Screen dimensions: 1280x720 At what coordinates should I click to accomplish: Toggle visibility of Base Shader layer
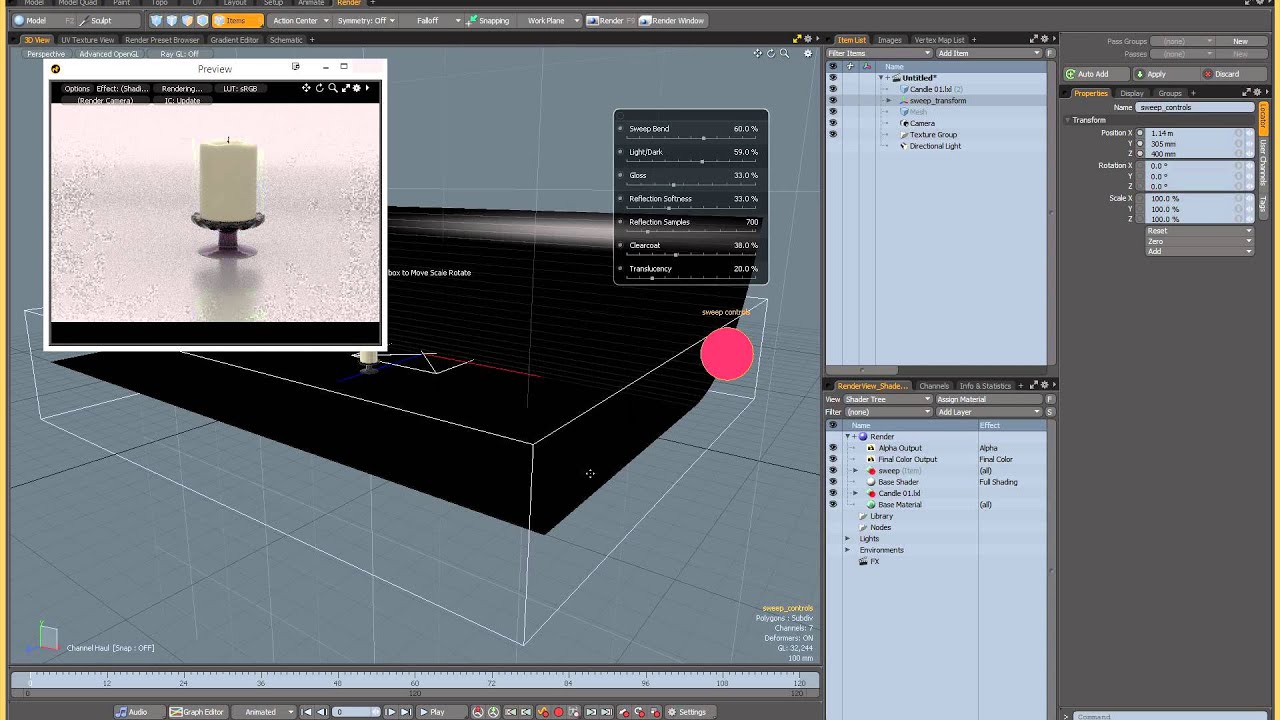pos(832,482)
